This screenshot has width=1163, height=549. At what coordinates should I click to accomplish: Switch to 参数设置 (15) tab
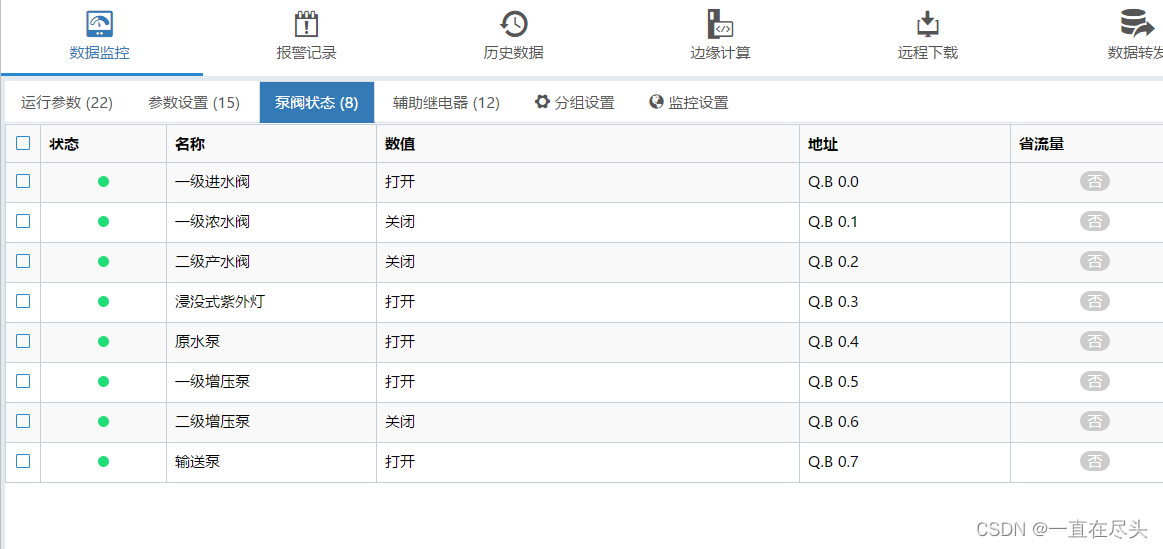coord(194,102)
